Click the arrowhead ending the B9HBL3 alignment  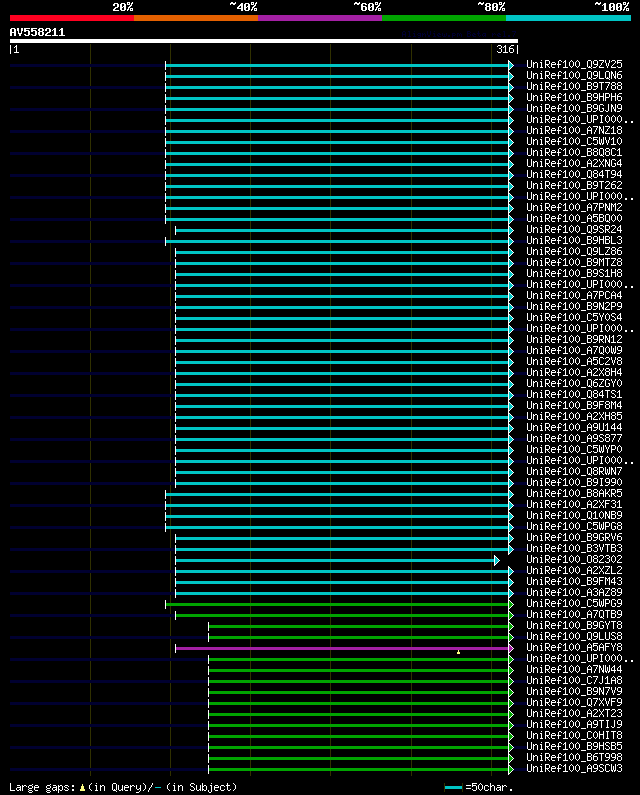pos(511,241)
